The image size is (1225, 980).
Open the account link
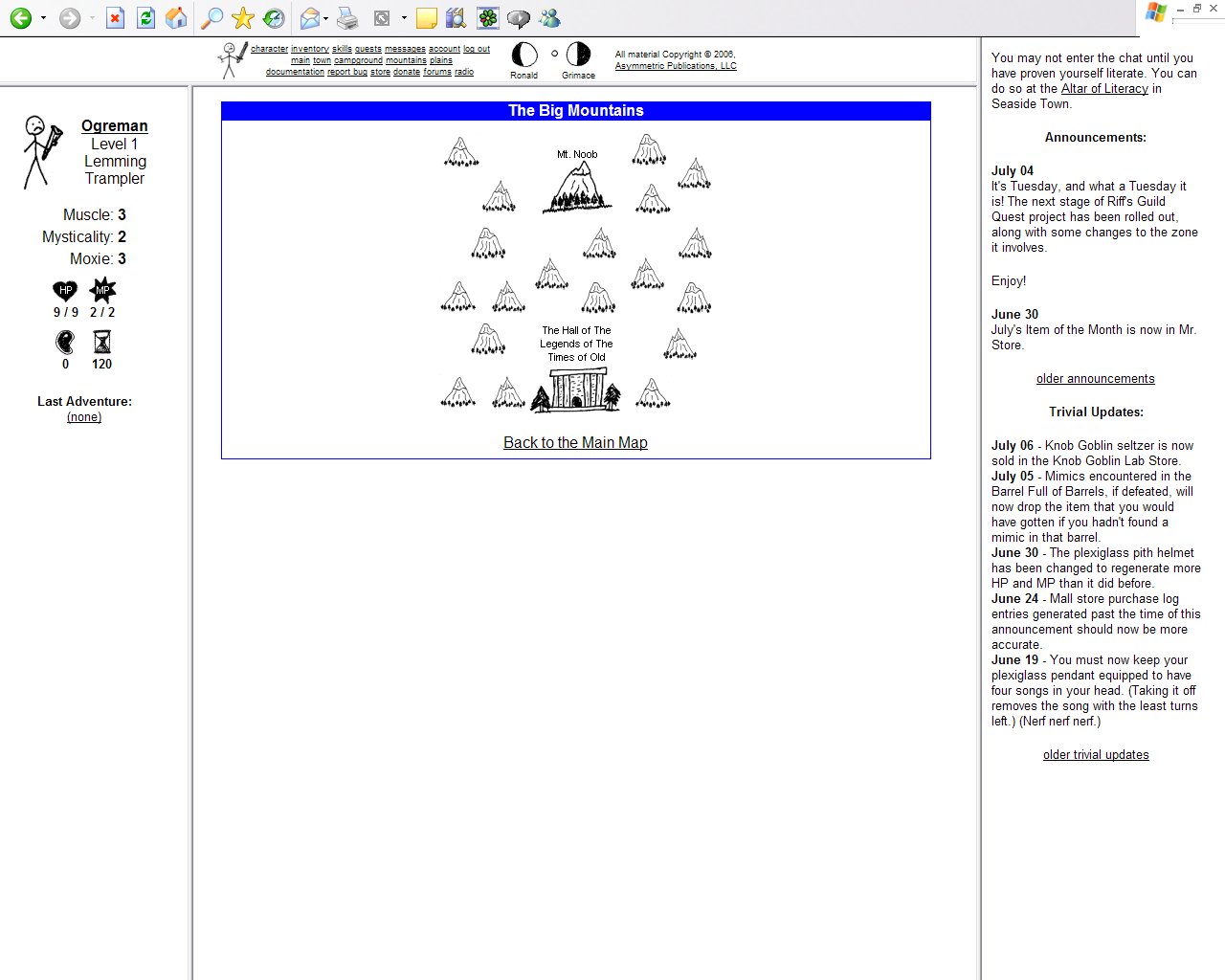click(444, 49)
